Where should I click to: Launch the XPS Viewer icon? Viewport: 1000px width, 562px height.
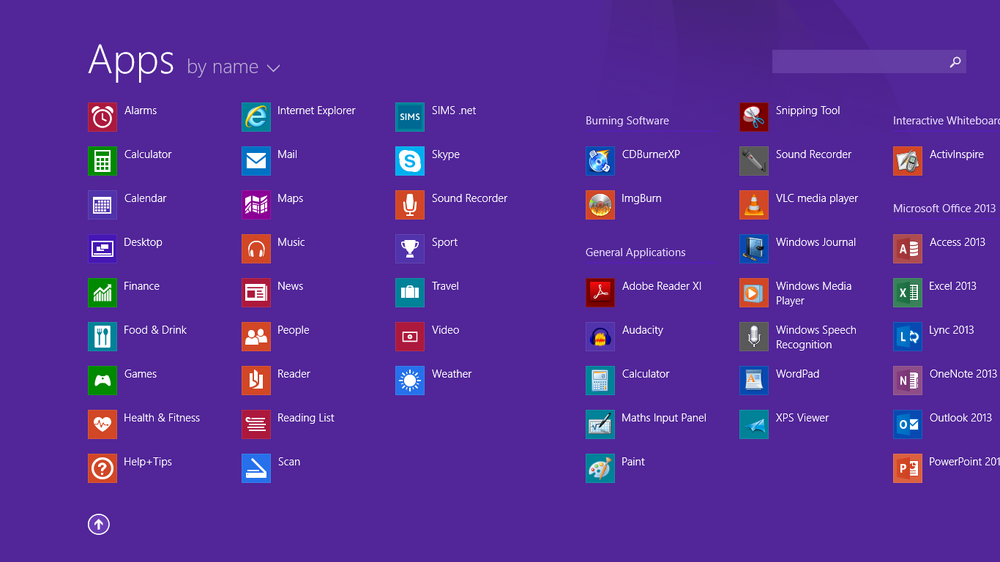754,425
